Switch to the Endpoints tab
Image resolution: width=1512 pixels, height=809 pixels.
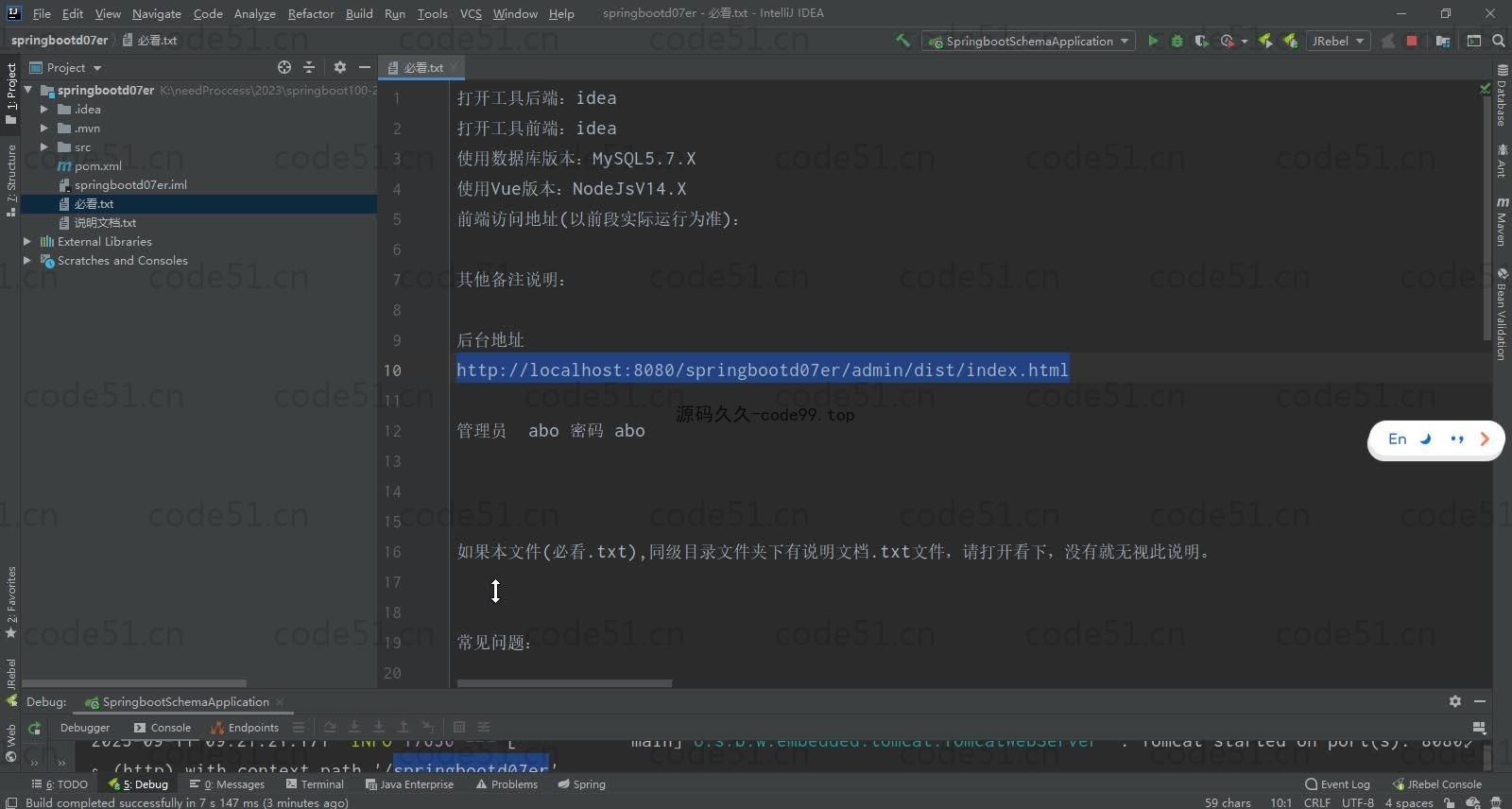pyautogui.click(x=245, y=727)
